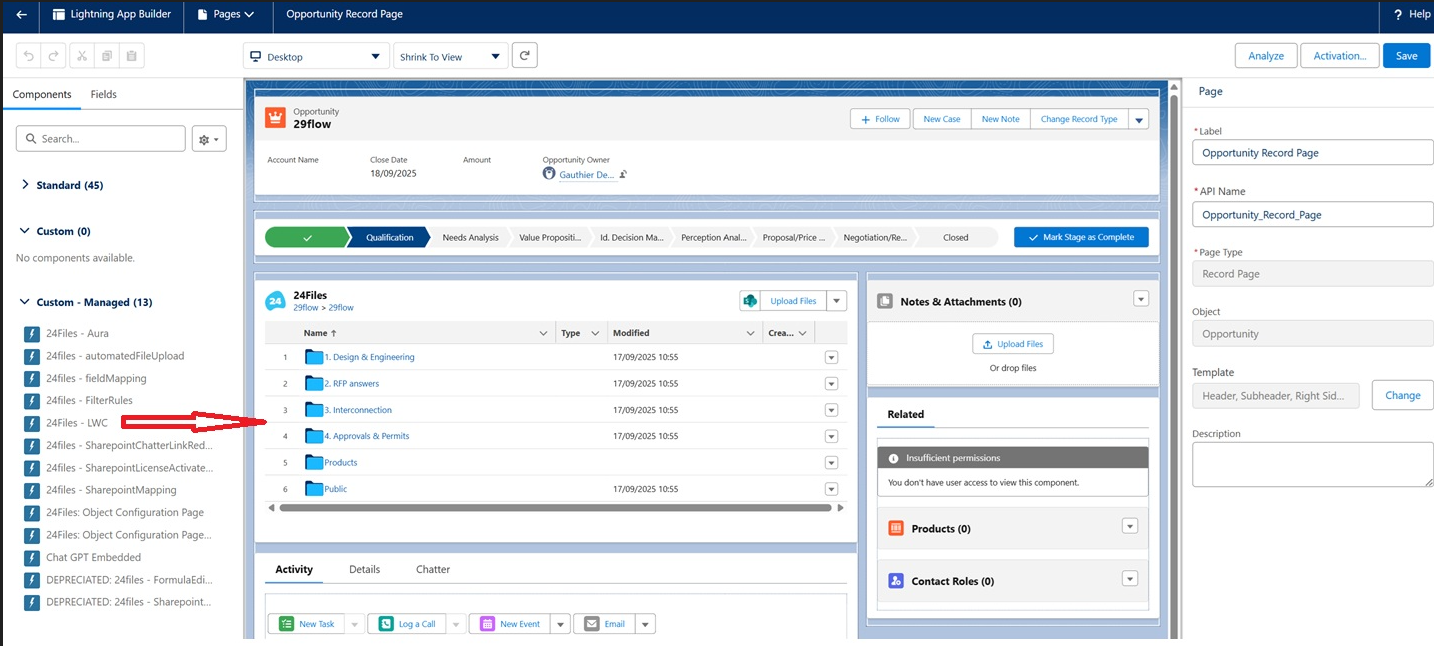Screen dimensions: 1434x646
Task: Select the 24Files - LWC component
Action: pos(77,423)
